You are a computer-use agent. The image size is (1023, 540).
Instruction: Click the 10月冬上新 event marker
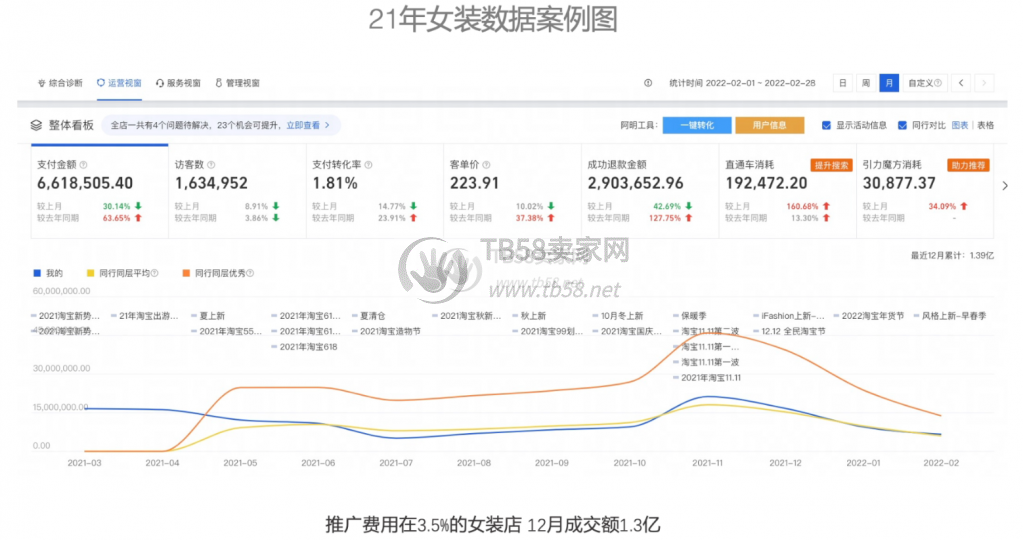click(x=617, y=316)
